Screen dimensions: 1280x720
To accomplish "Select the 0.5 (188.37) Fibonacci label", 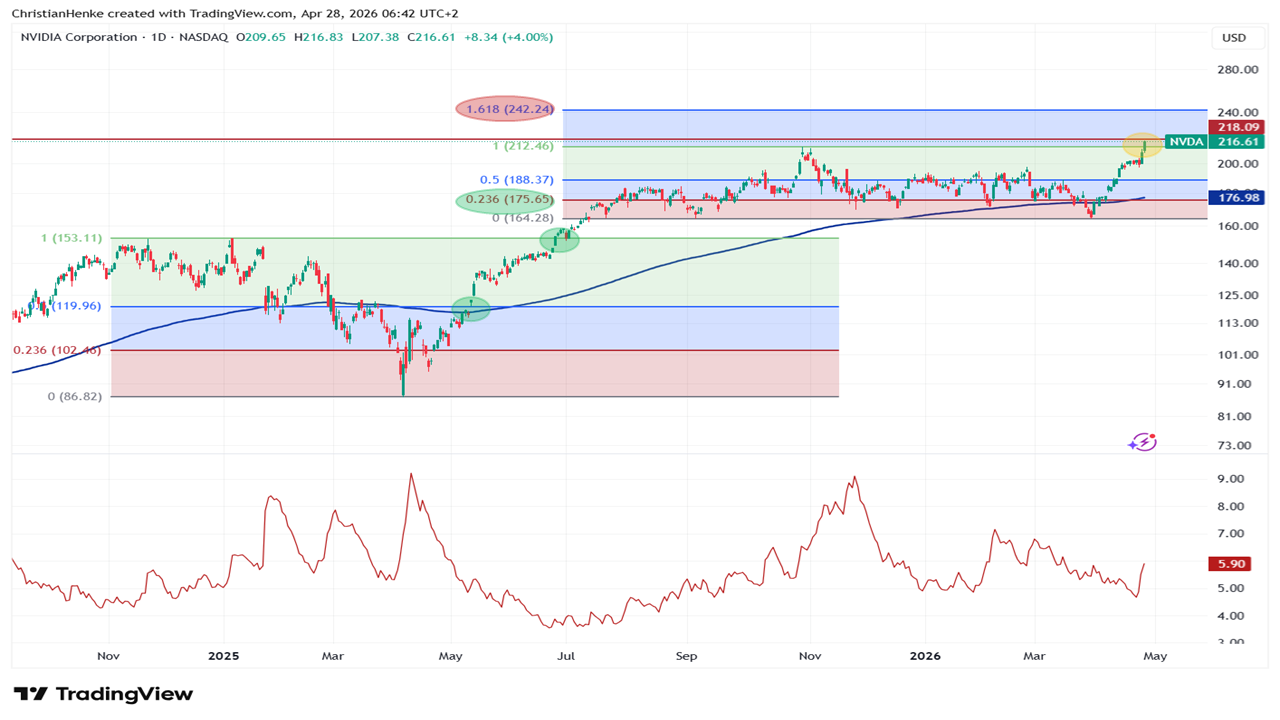I will click(x=517, y=180).
